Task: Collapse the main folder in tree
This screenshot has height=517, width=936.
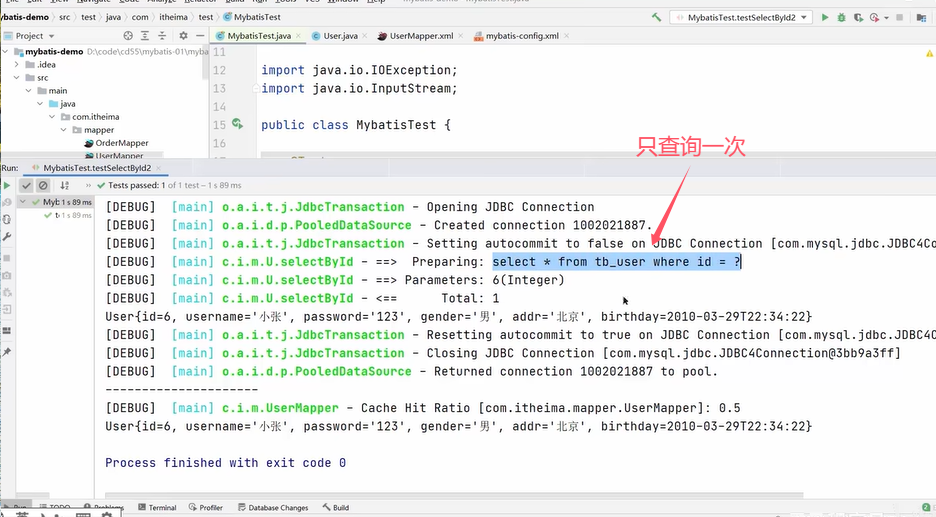Action: point(29,91)
